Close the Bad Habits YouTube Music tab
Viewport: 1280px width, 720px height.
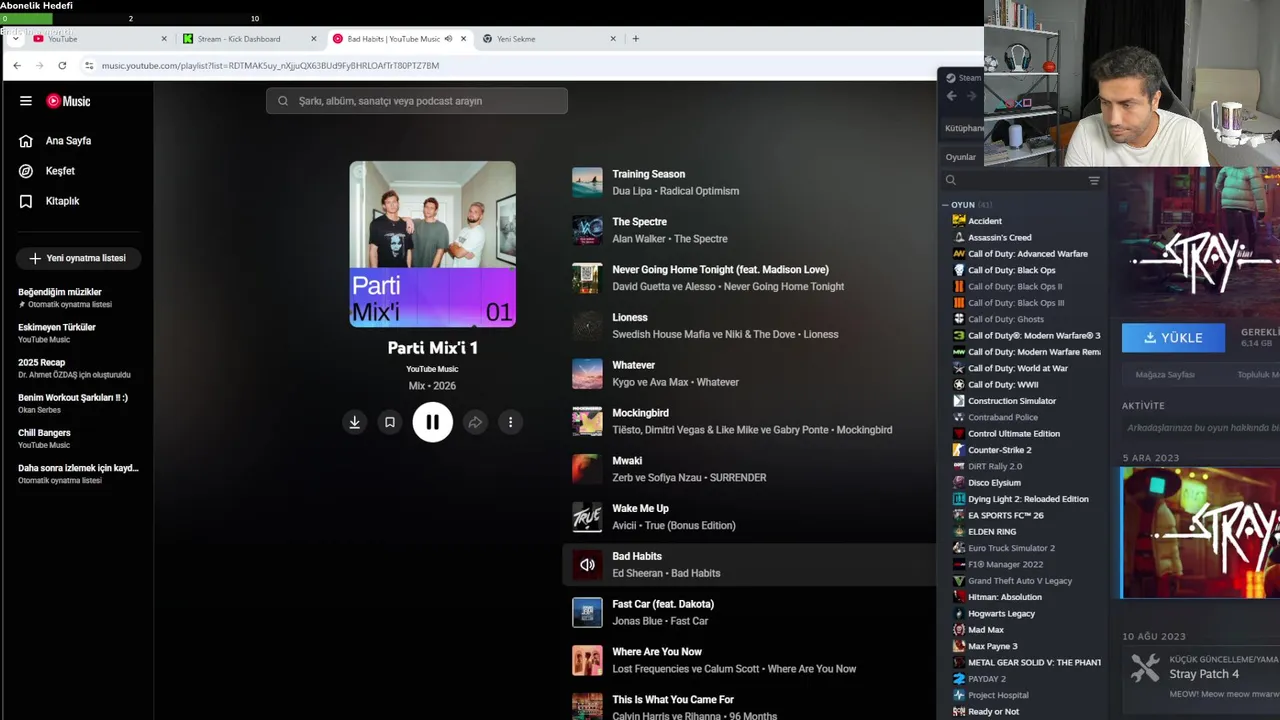pos(463,39)
